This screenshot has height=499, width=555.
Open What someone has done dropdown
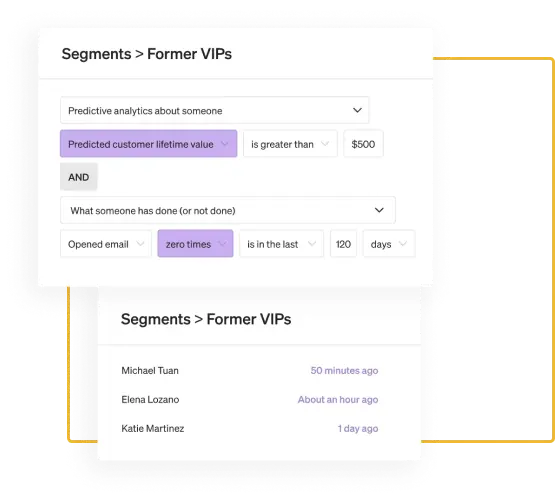[228, 210]
